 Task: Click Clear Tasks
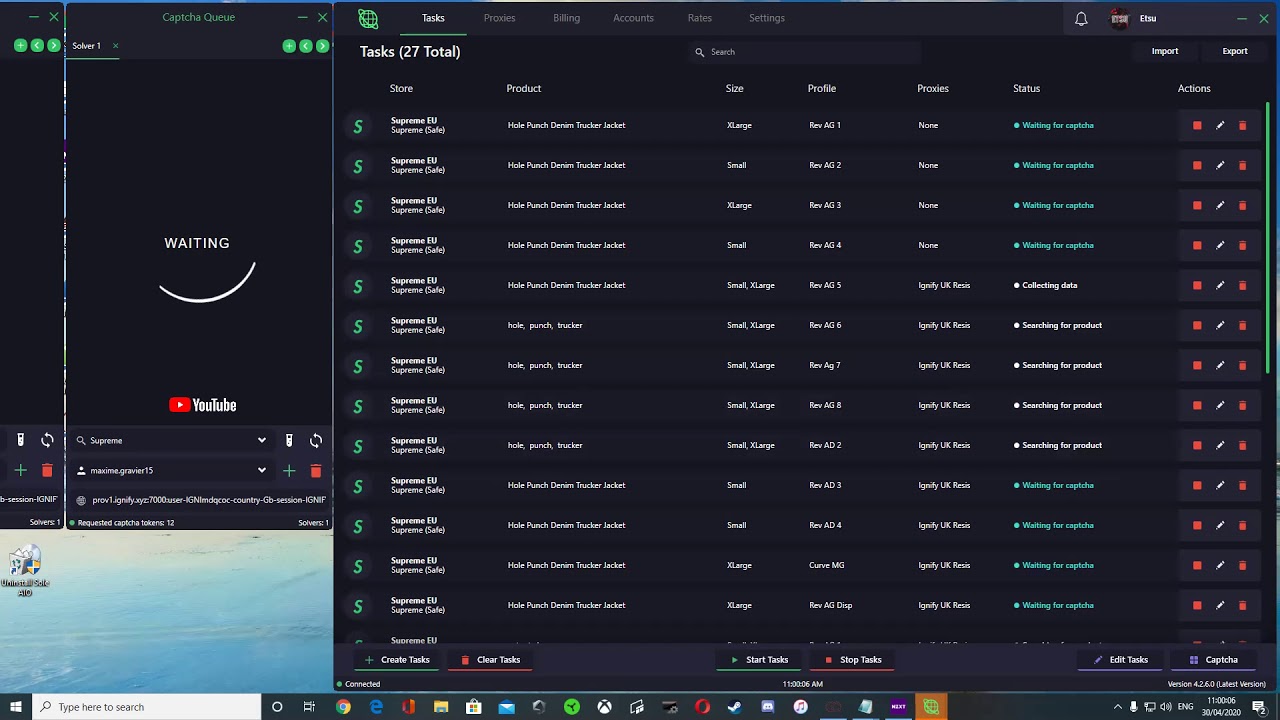pos(491,660)
